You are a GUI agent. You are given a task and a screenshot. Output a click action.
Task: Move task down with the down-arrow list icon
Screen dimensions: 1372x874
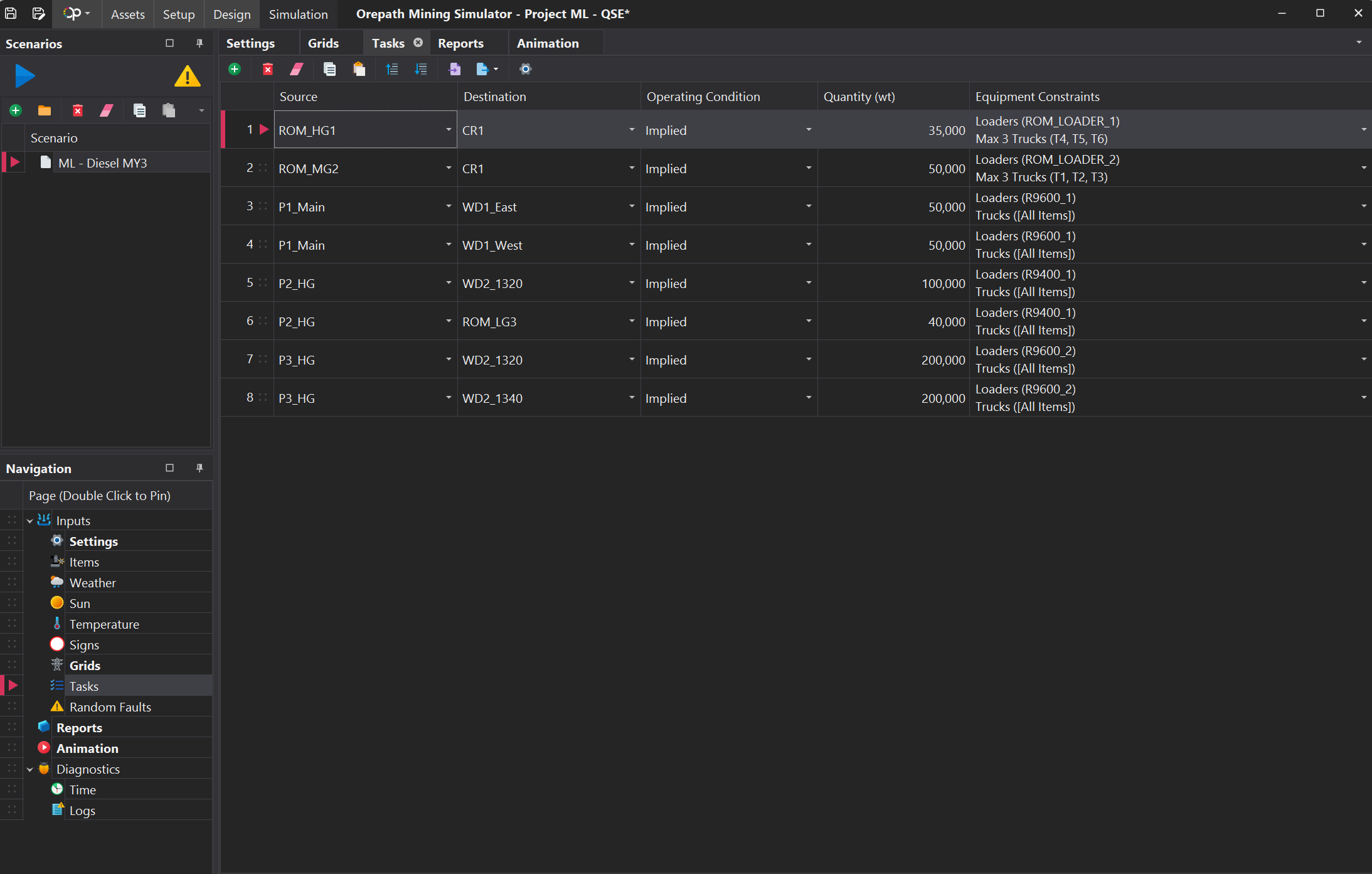[x=421, y=69]
